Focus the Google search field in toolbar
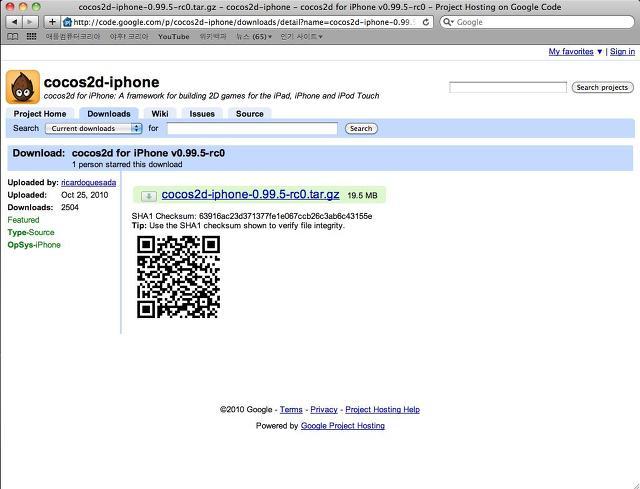Image resolution: width=640 pixels, height=489 pixels. pos(537,22)
